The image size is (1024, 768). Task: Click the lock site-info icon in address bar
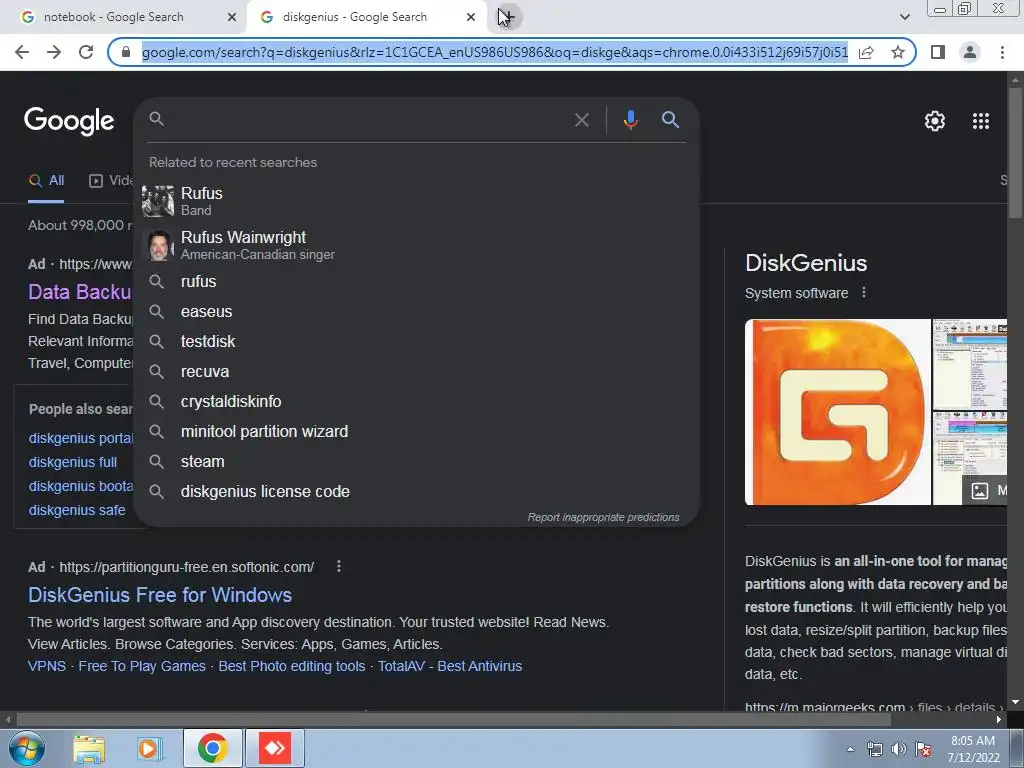pos(126,52)
